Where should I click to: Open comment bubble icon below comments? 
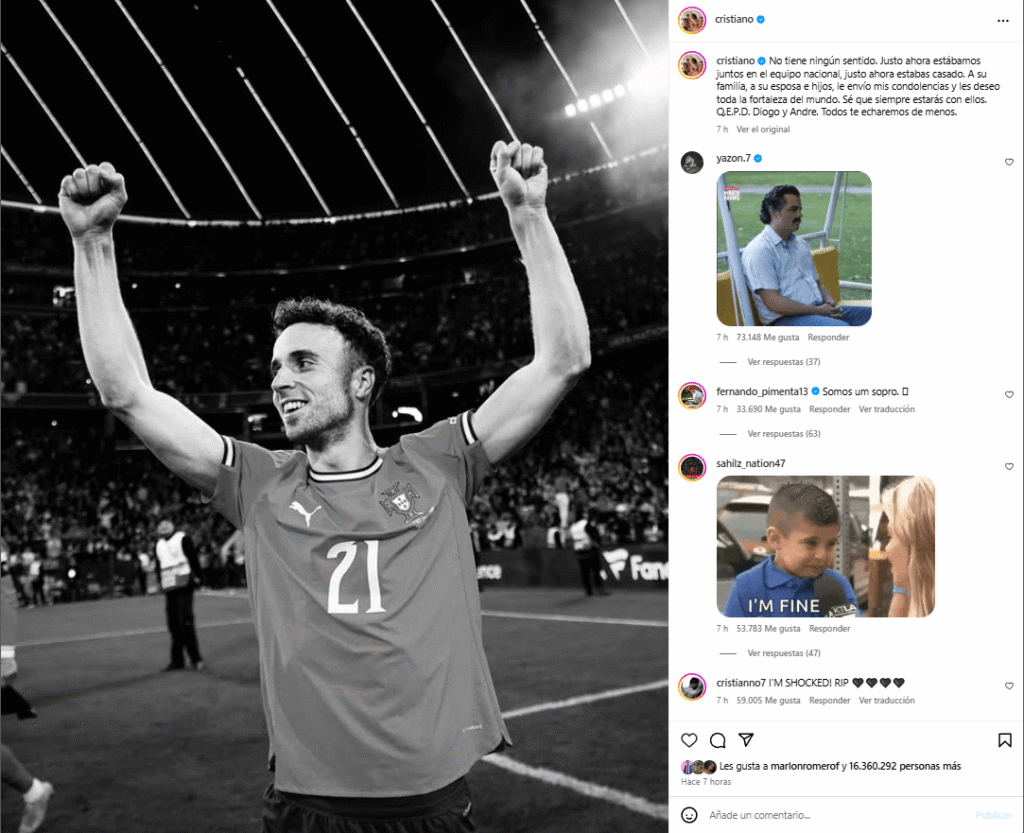tap(718, 740)
